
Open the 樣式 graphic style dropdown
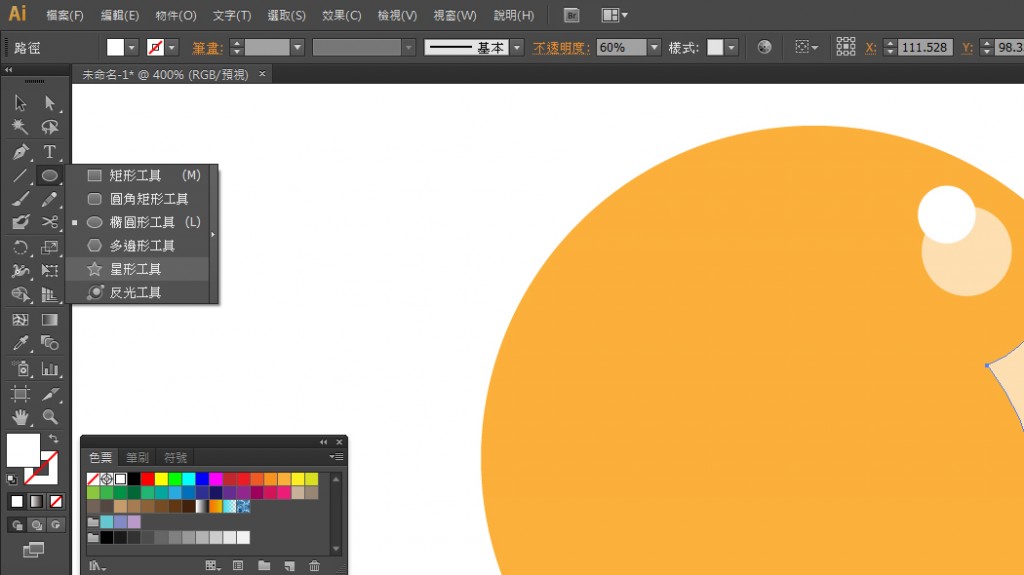pos(731,48)
